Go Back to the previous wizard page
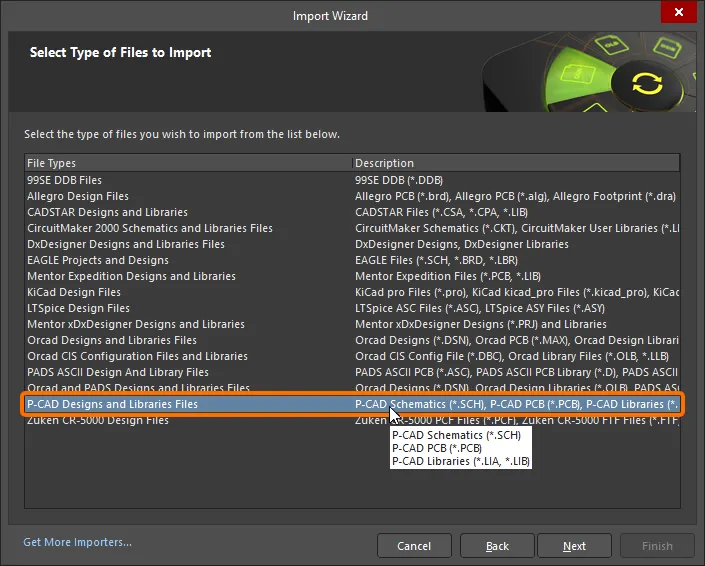705x566 pixels. [x=497, y=546]
